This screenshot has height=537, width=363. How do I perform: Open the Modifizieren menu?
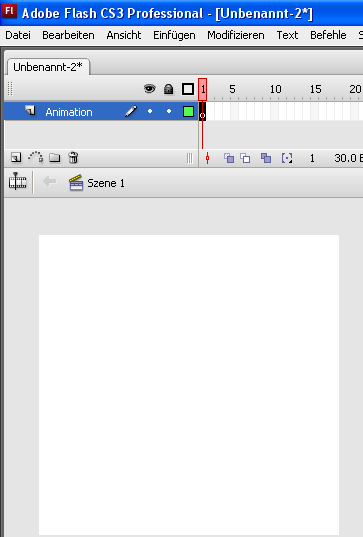(236, 35)
